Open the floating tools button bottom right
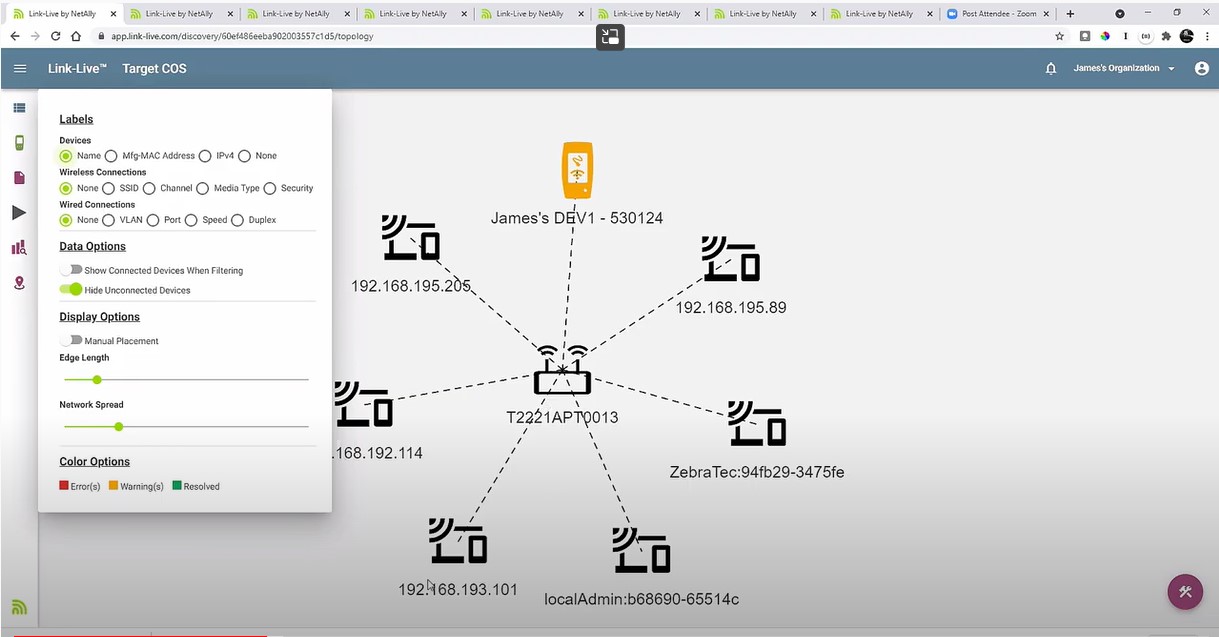 (1185, 592)
